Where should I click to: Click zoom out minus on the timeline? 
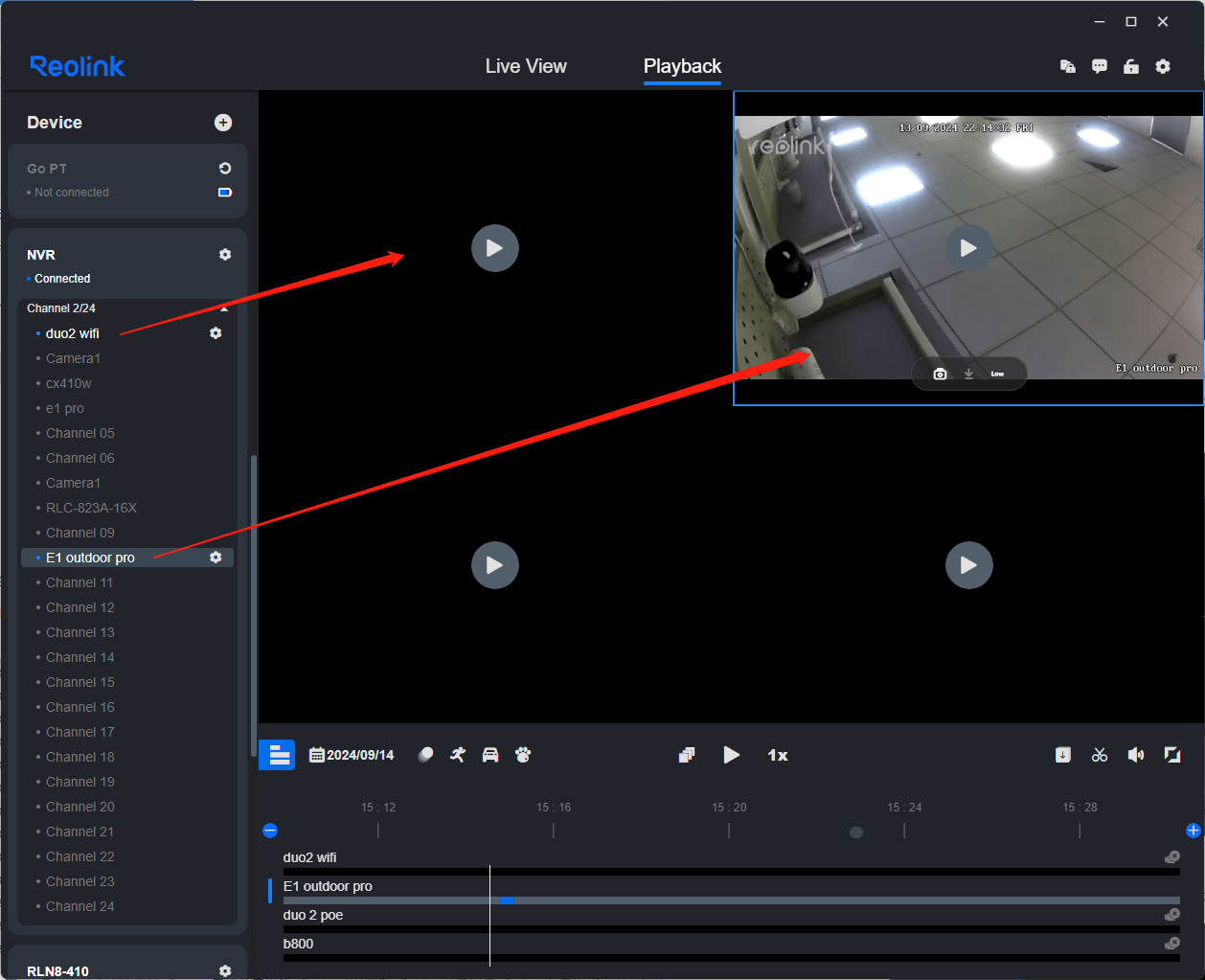pos(270,831)
